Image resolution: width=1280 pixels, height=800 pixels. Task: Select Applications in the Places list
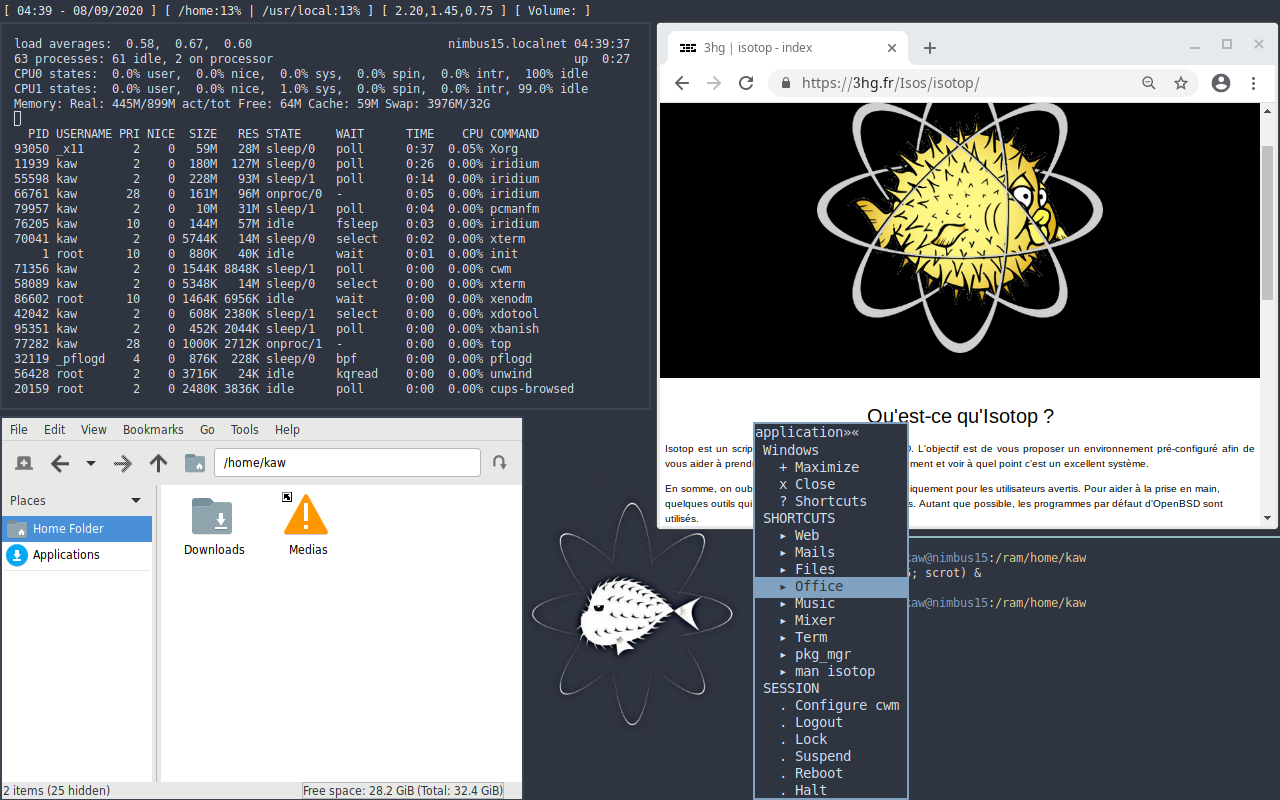[66, 555]
